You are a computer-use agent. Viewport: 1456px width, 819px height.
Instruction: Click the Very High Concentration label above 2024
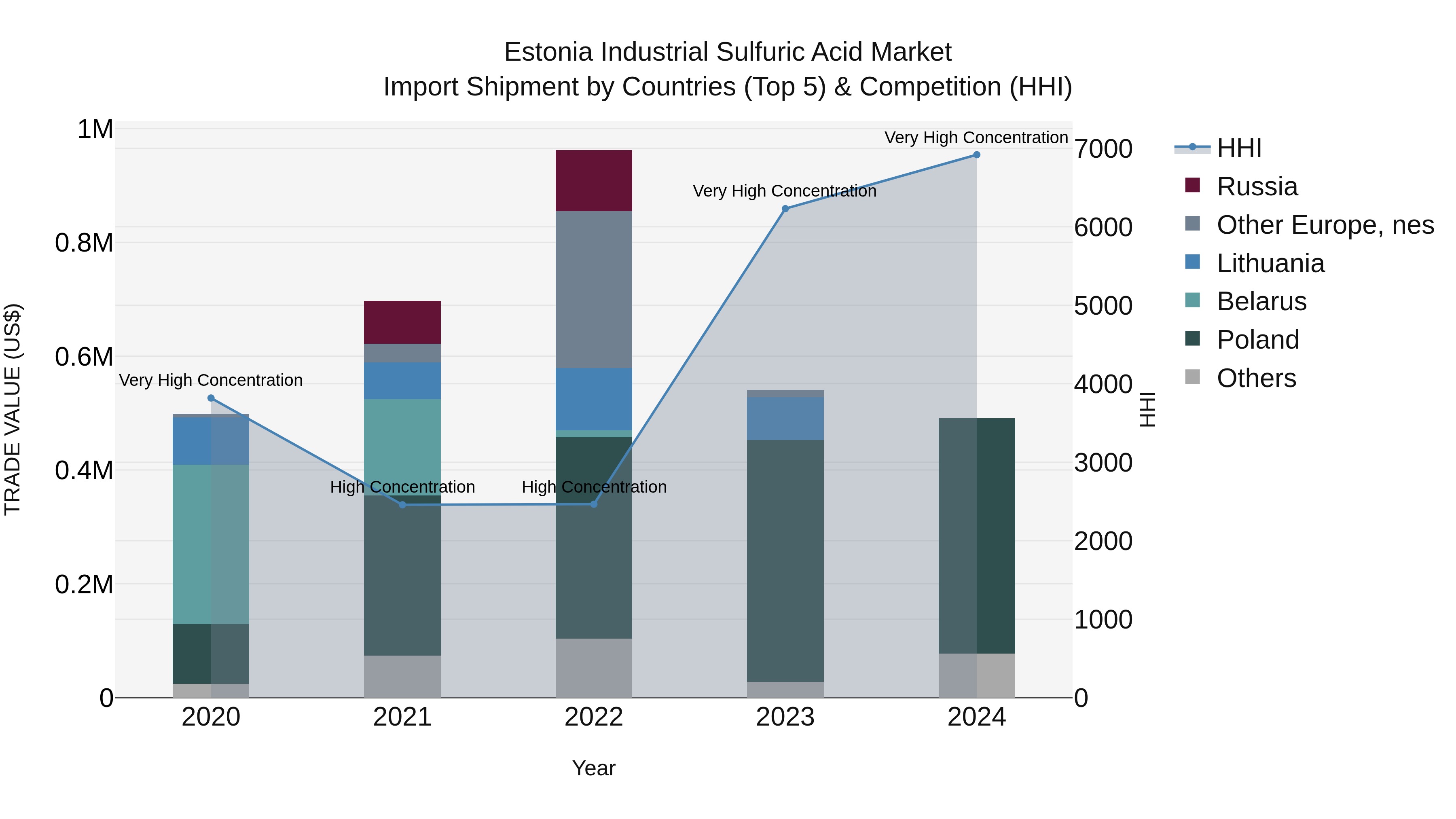click(976, 138)
